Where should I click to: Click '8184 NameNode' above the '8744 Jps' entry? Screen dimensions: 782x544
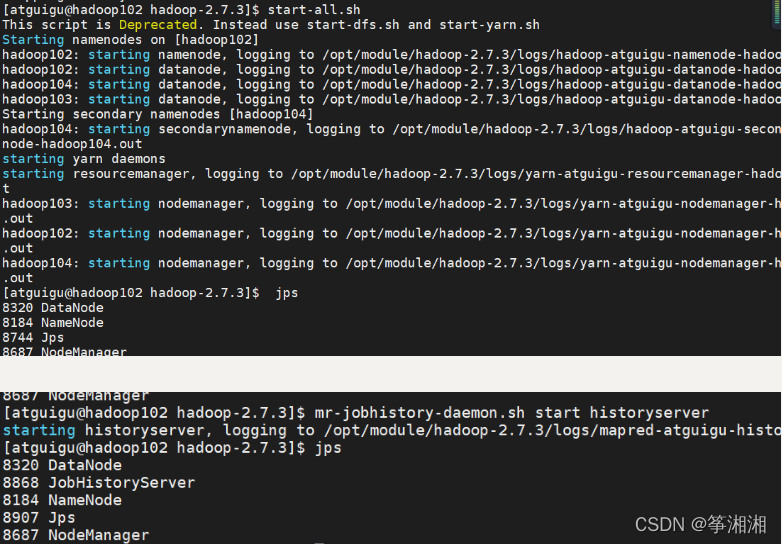pos(53,323)
